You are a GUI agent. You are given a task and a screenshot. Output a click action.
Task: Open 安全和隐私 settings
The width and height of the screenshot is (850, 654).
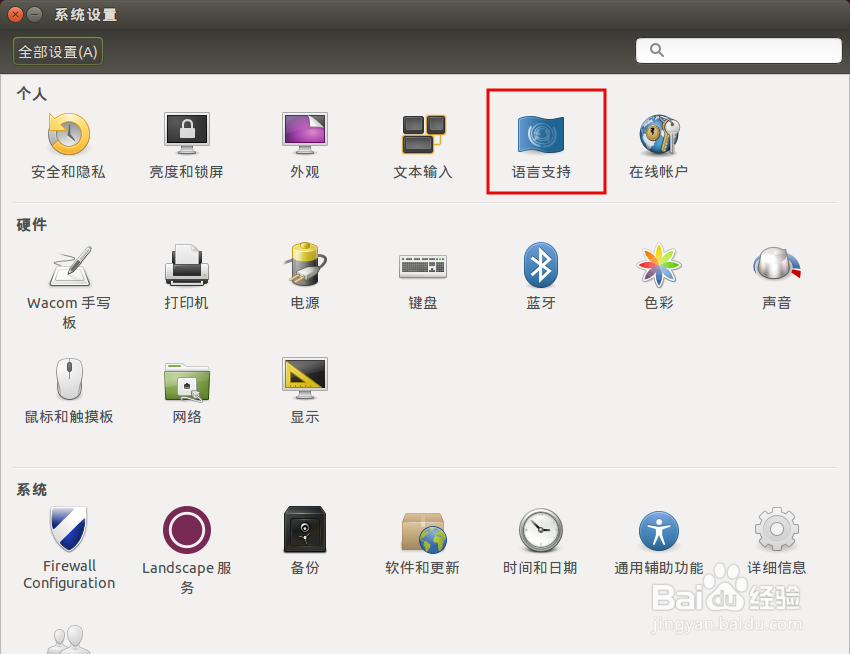pos(67,140)
